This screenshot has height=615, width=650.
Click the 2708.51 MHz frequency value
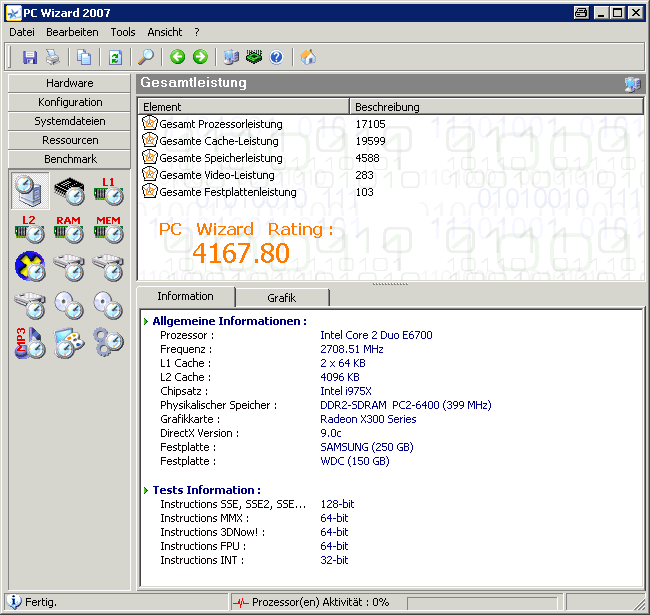[x=352, y=349]
